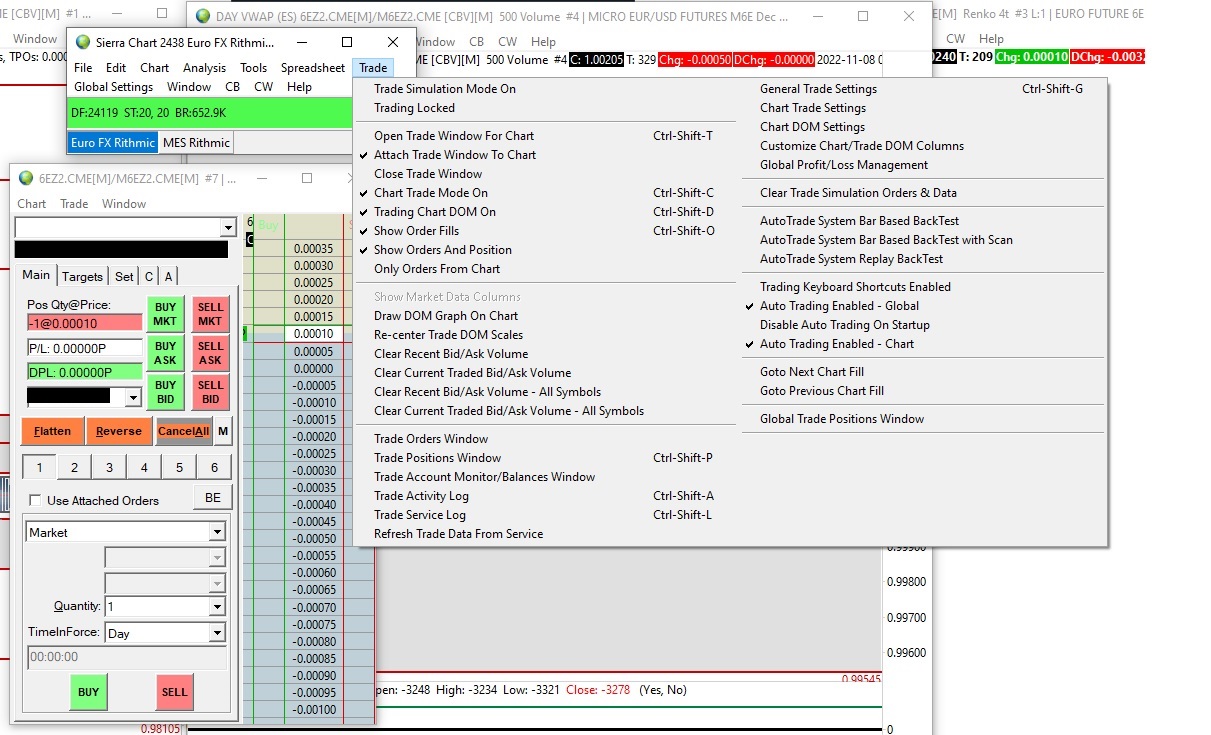Switch to the Targets tab
The image size is (1211, 735).
point(82,277)
